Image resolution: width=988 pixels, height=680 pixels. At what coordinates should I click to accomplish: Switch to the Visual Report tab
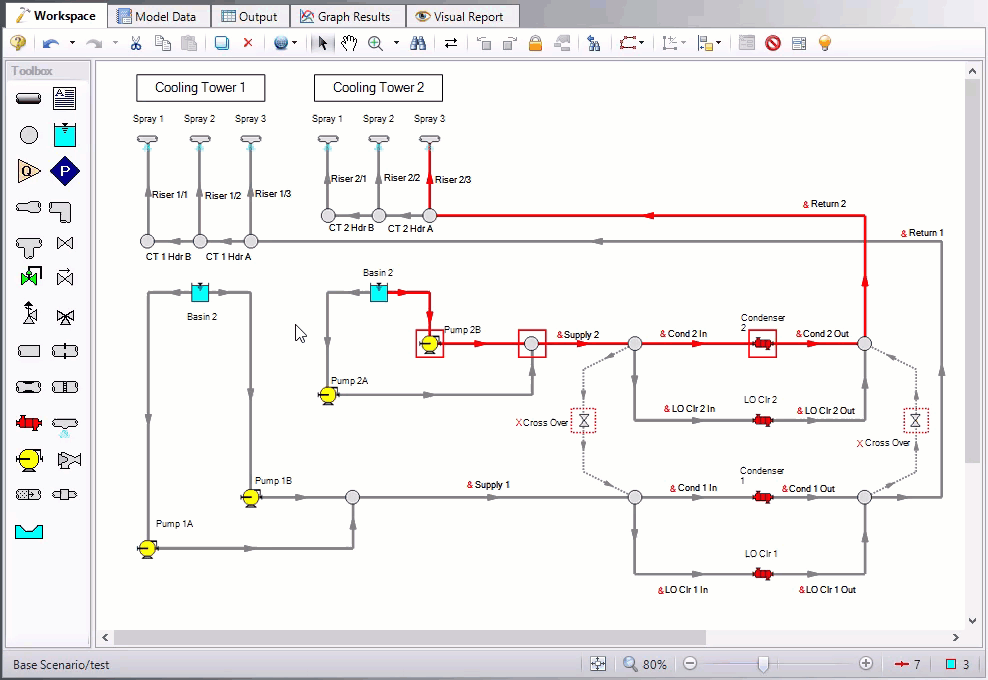(460, 16)
